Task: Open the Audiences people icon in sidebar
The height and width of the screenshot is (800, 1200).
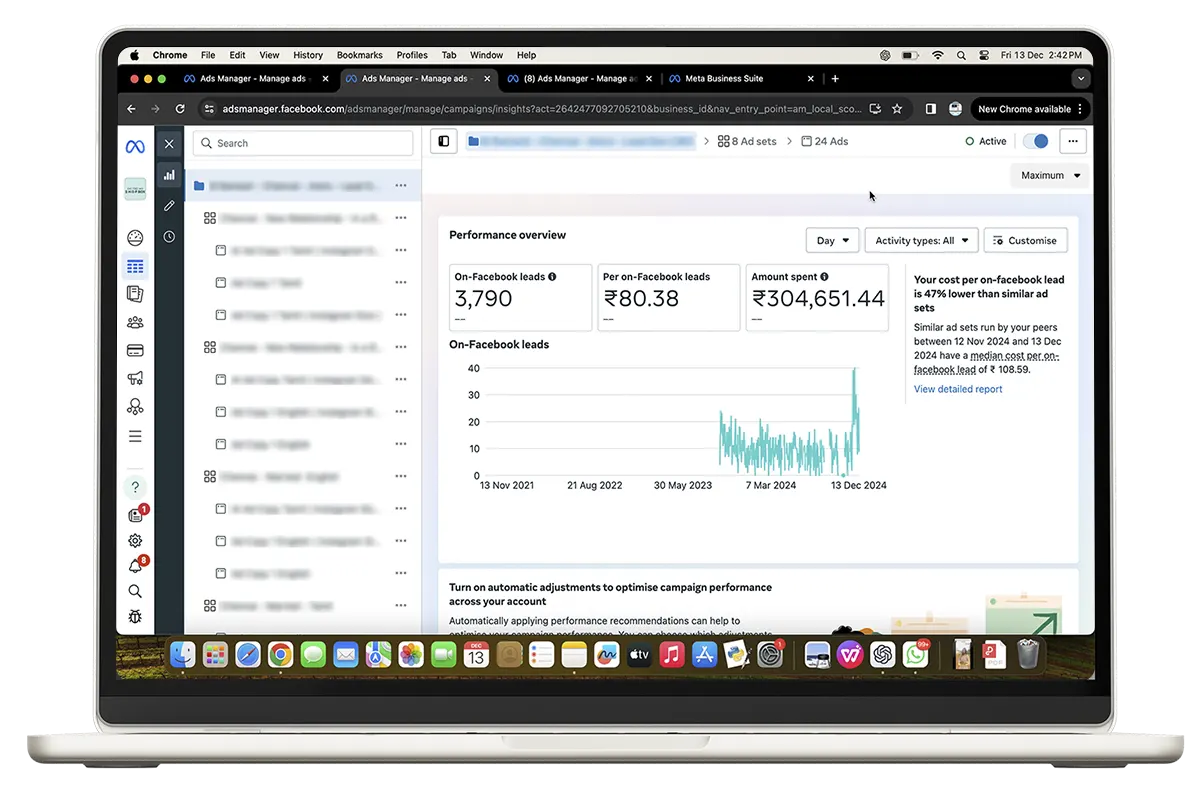Action: (x=135, y=322)
